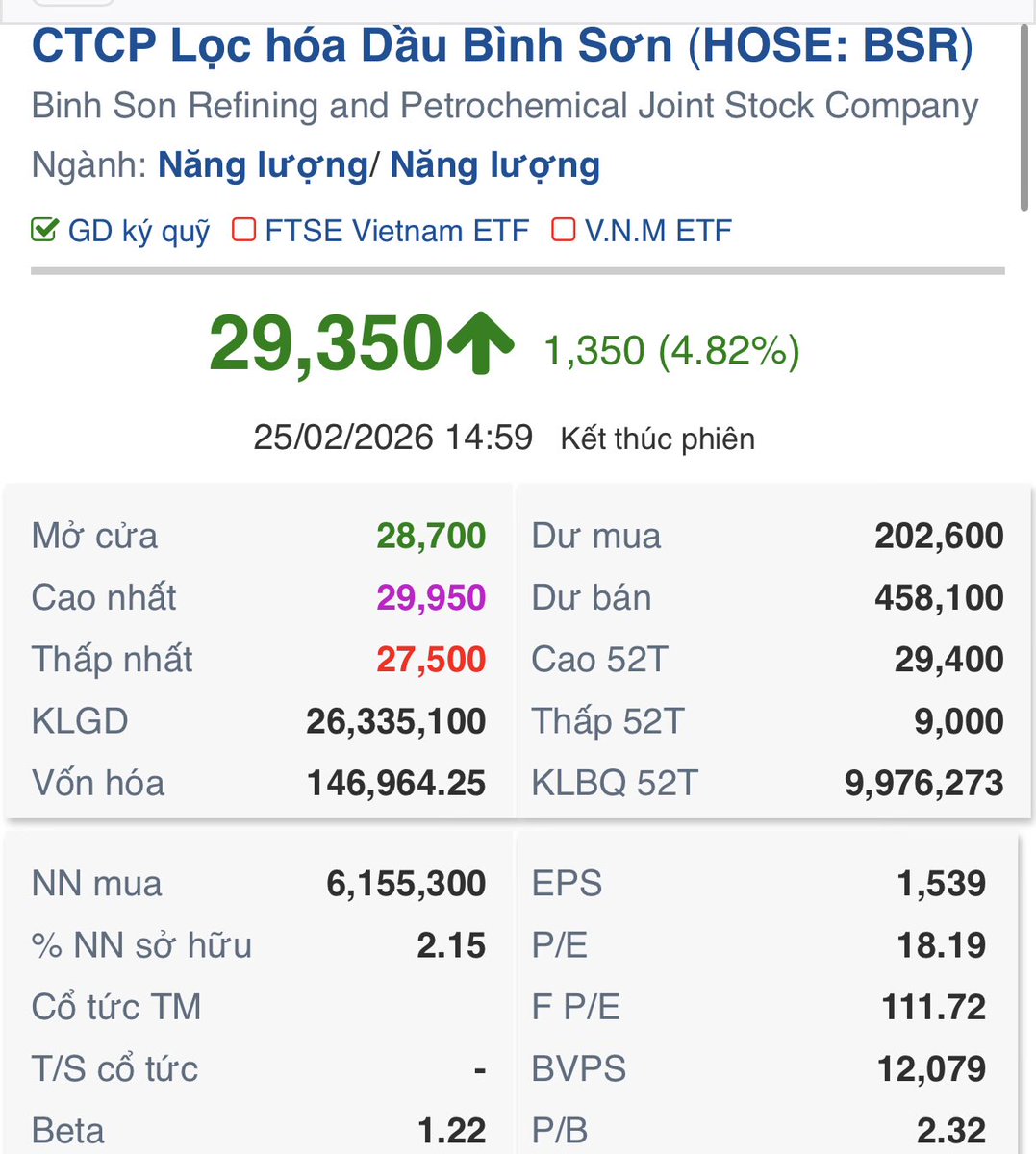
Task: Click the Cao nhất value 29,950
Action: coord(431,597)
